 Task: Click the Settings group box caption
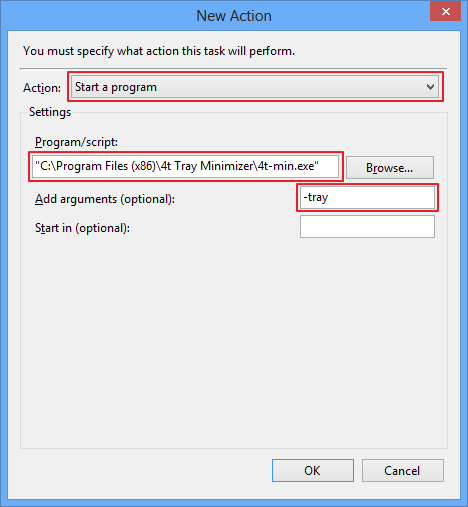(x=50, y=112)
